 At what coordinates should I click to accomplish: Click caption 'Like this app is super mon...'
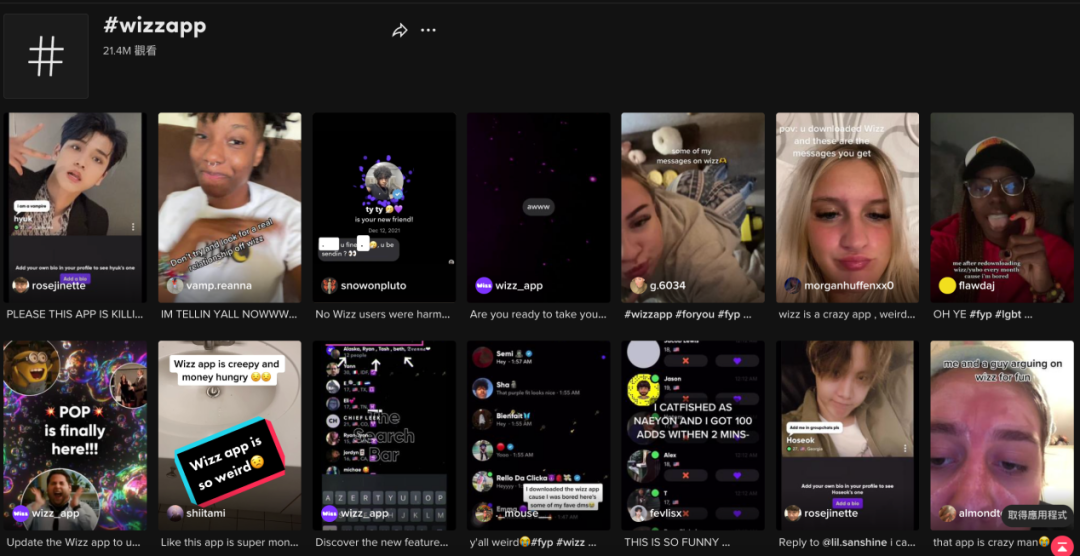coord(229,542)
